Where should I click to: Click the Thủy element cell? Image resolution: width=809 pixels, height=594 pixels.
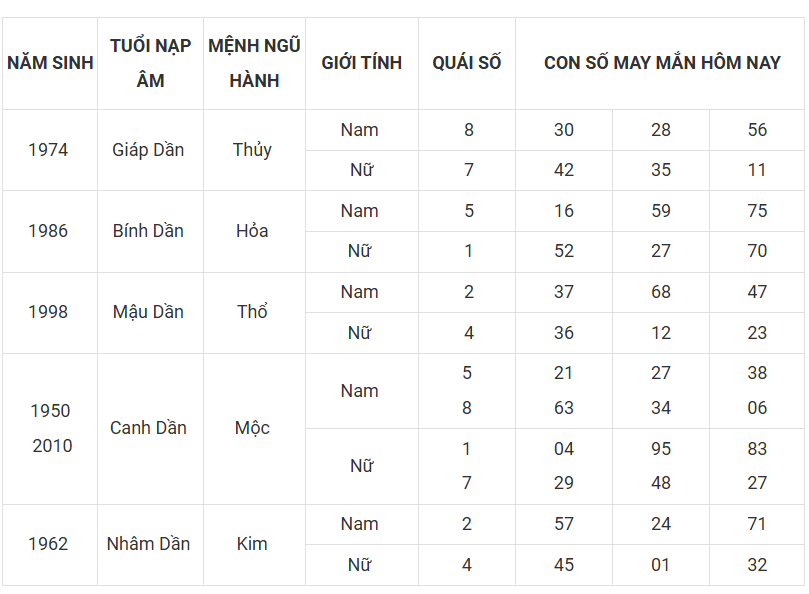tap(254, 150)
